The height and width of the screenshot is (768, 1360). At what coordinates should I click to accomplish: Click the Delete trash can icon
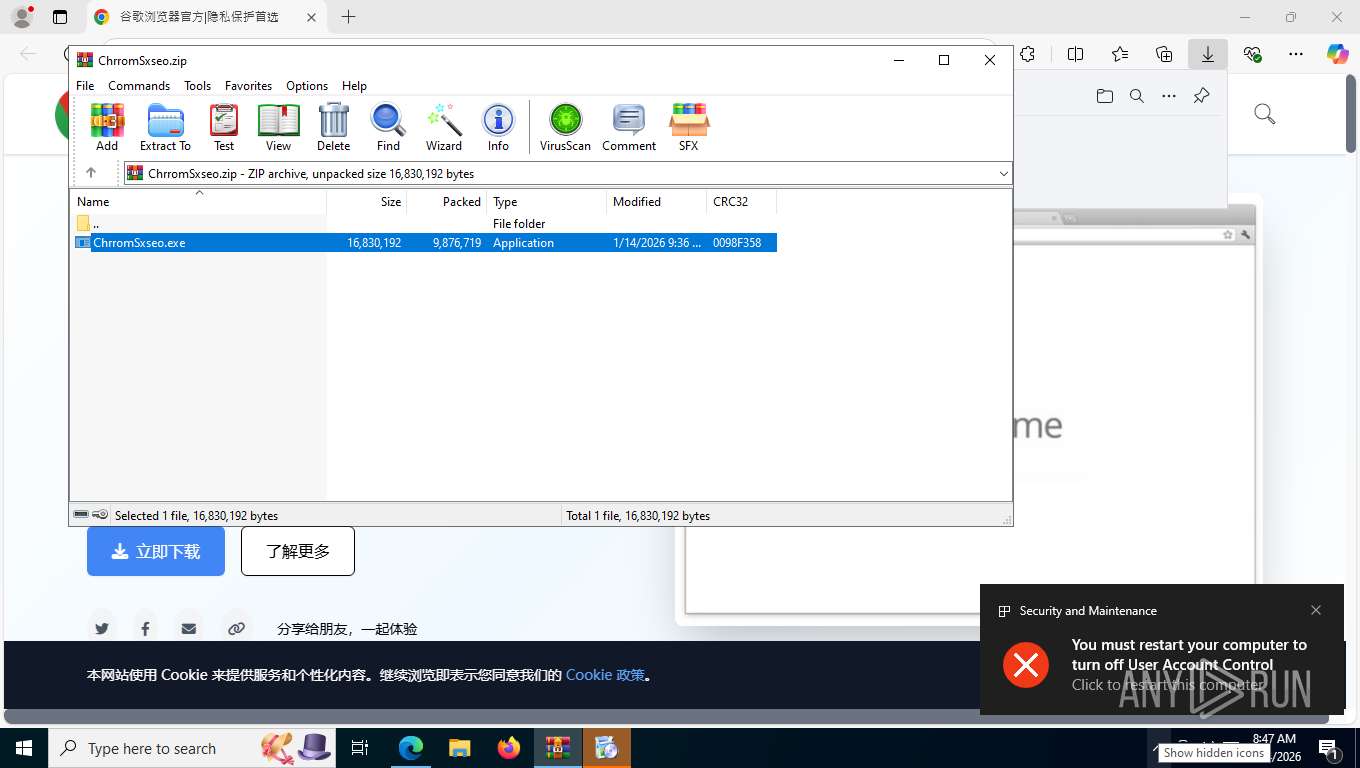tap(333, 127)
